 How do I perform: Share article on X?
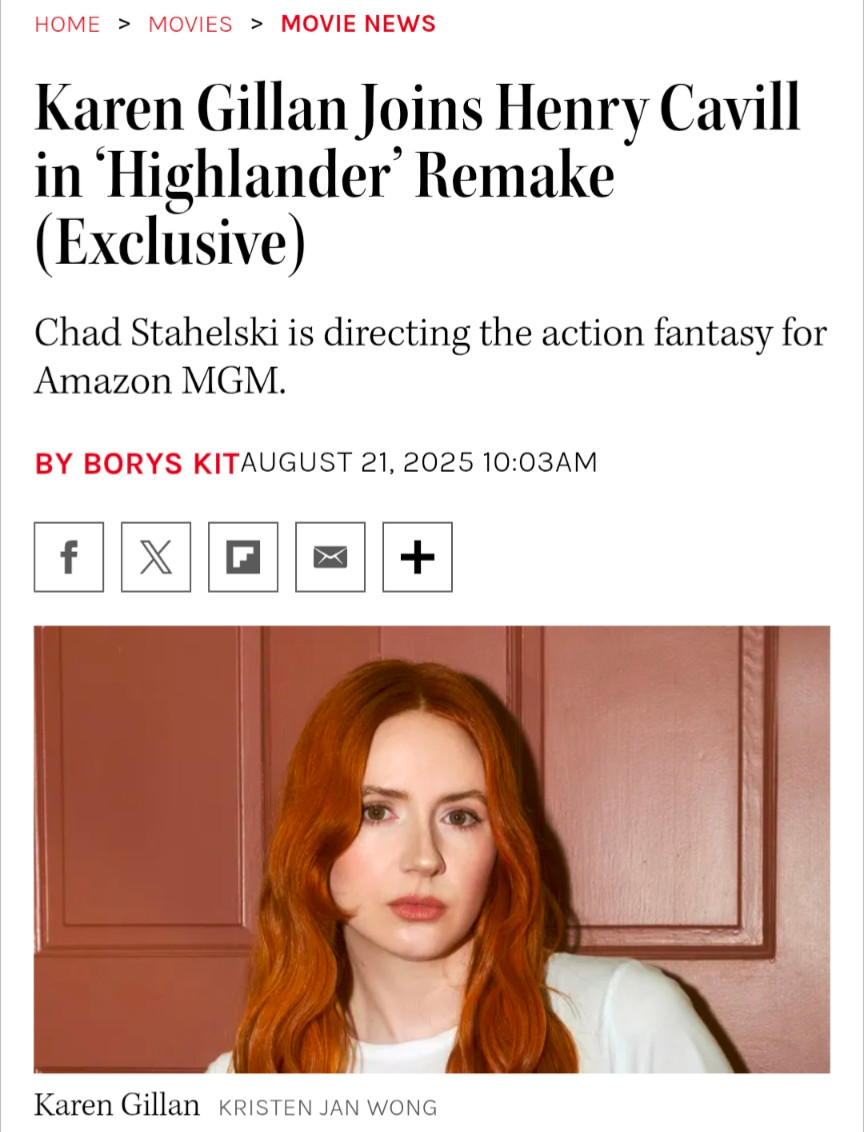point(156,557)
